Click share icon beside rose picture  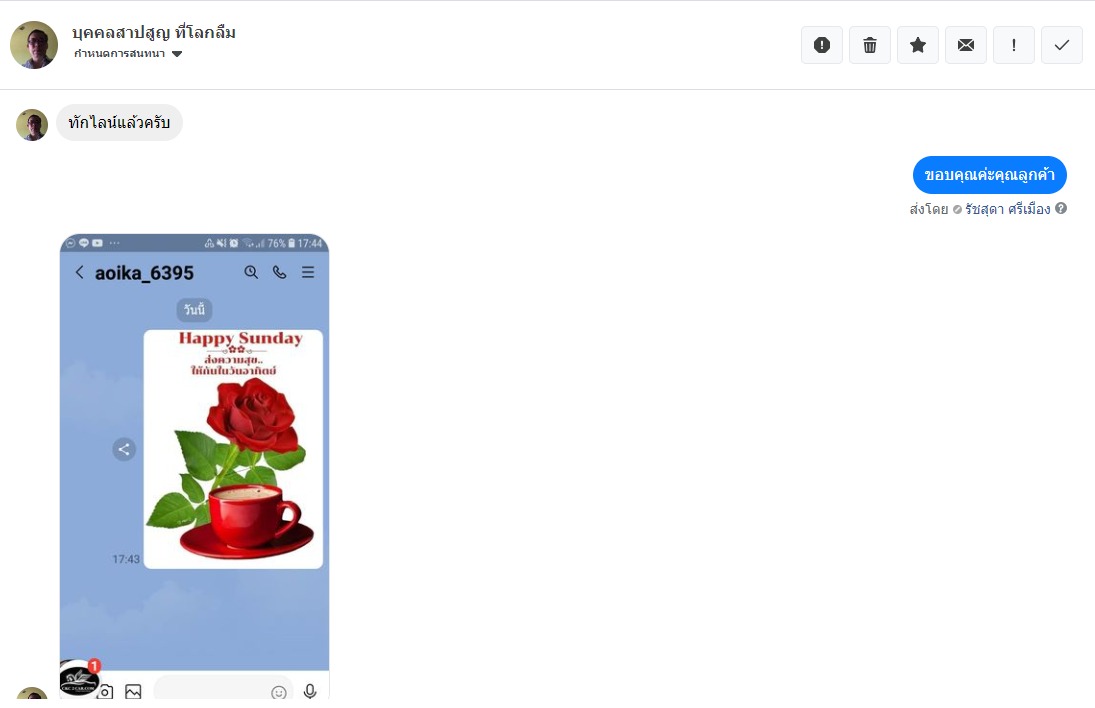tap(124, 449)
